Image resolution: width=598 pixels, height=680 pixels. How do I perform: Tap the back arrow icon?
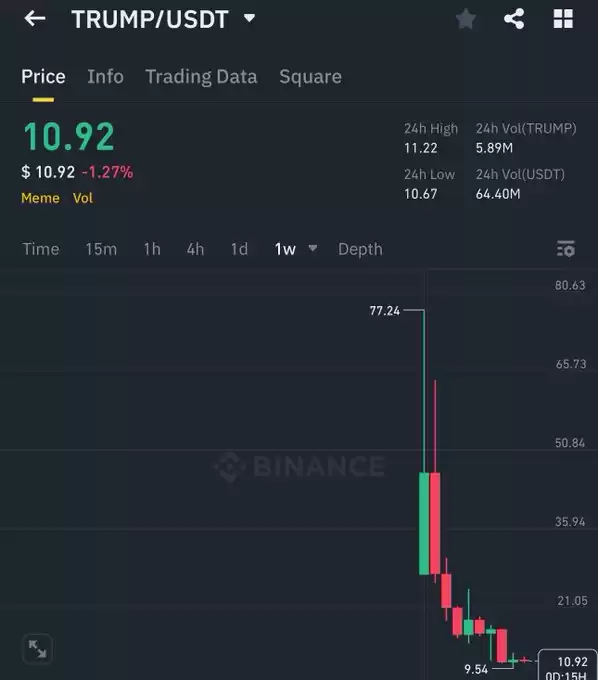(x=35, y=19)
